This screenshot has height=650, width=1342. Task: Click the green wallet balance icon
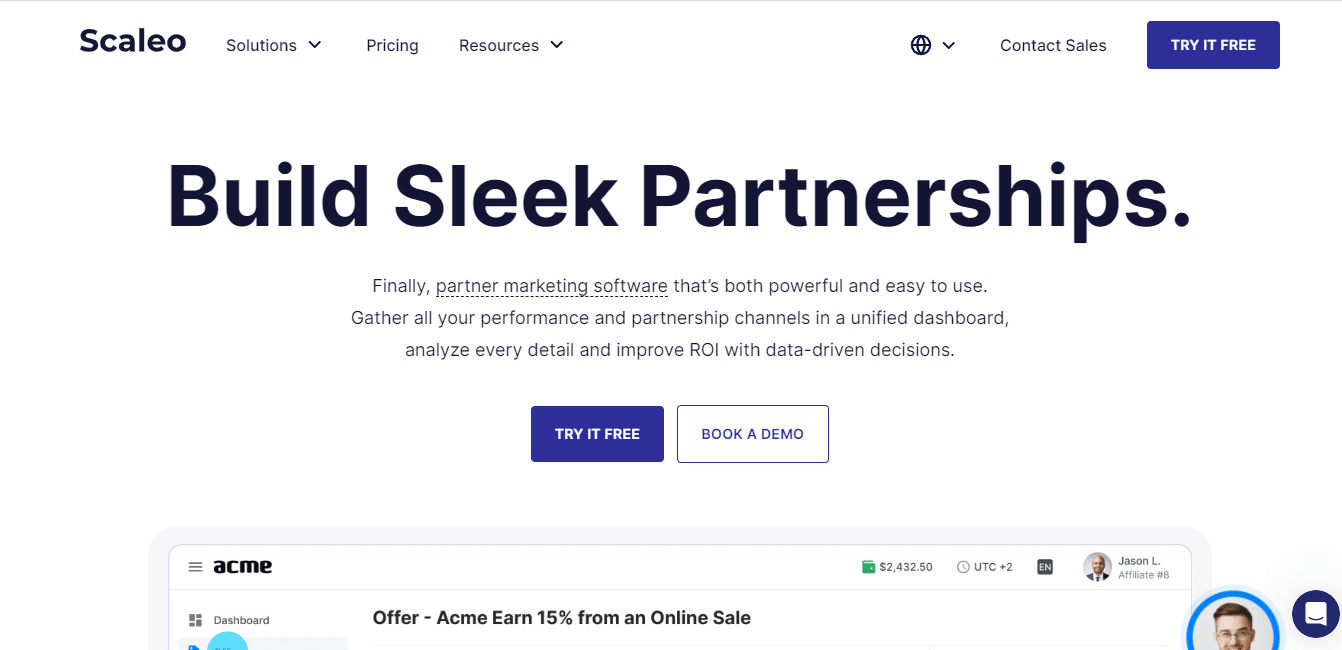868,567
